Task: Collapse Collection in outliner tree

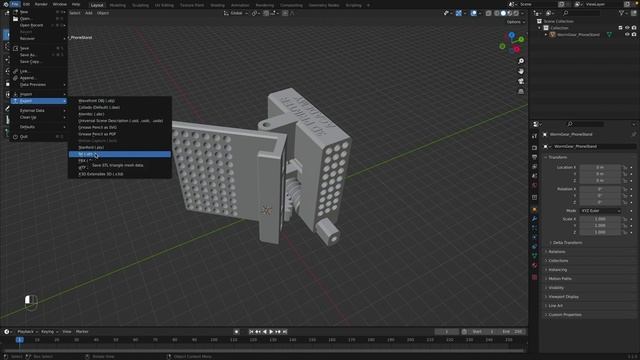Action: coord(540,28)
